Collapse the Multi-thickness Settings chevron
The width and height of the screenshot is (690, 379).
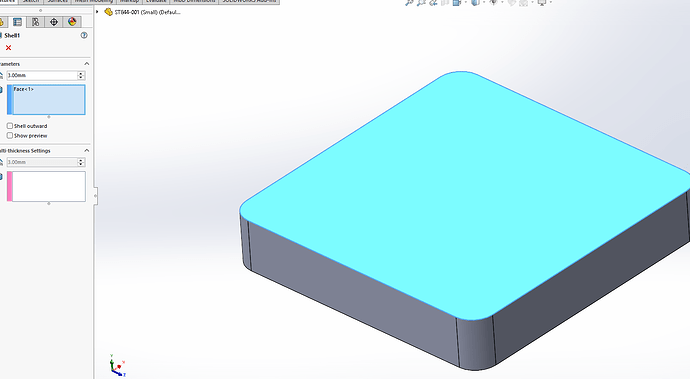click(87, 151)
